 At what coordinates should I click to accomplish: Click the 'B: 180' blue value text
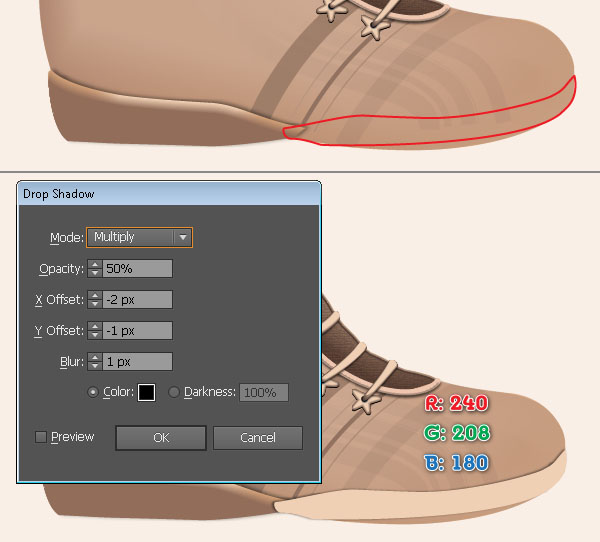click(457, 462)
